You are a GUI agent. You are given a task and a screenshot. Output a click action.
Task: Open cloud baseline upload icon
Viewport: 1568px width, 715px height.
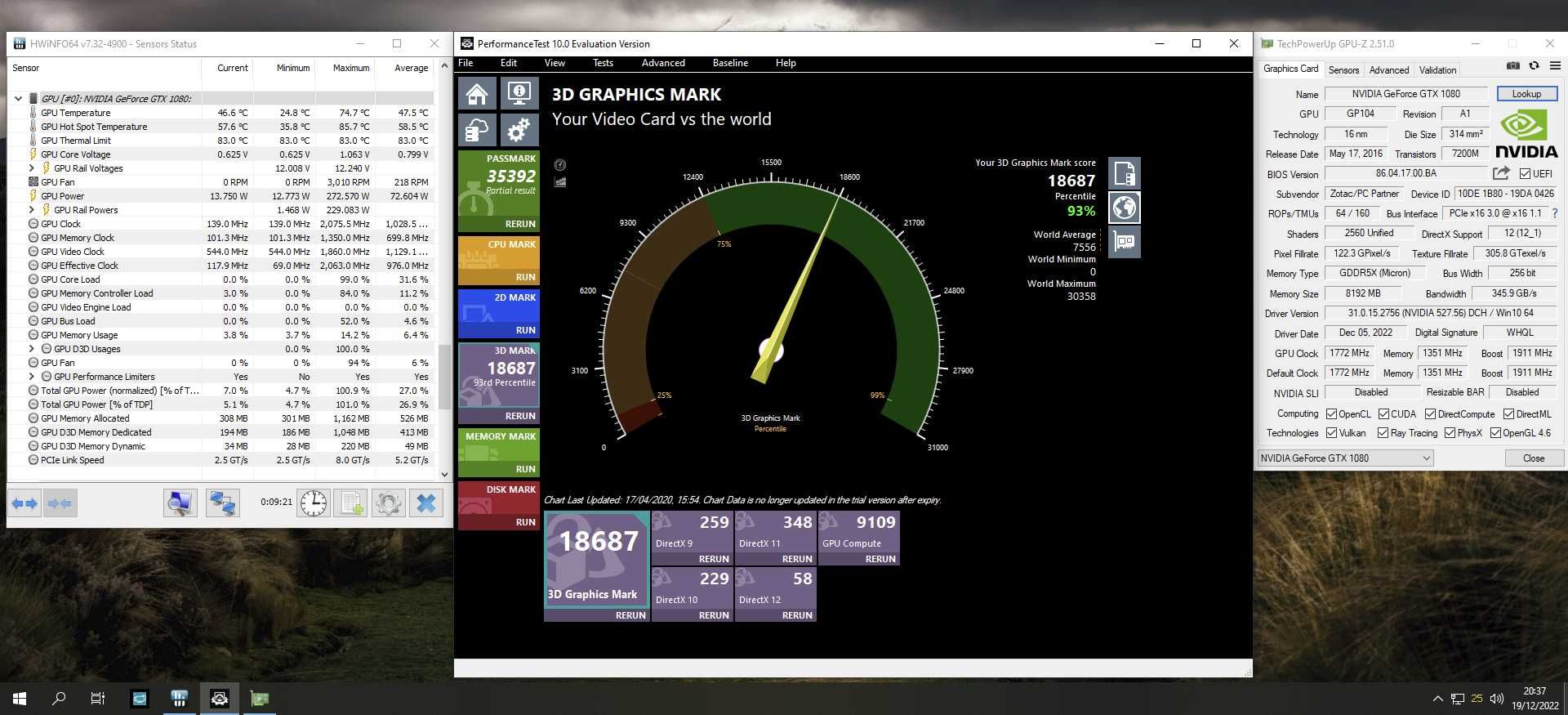(x=478, y=129)
